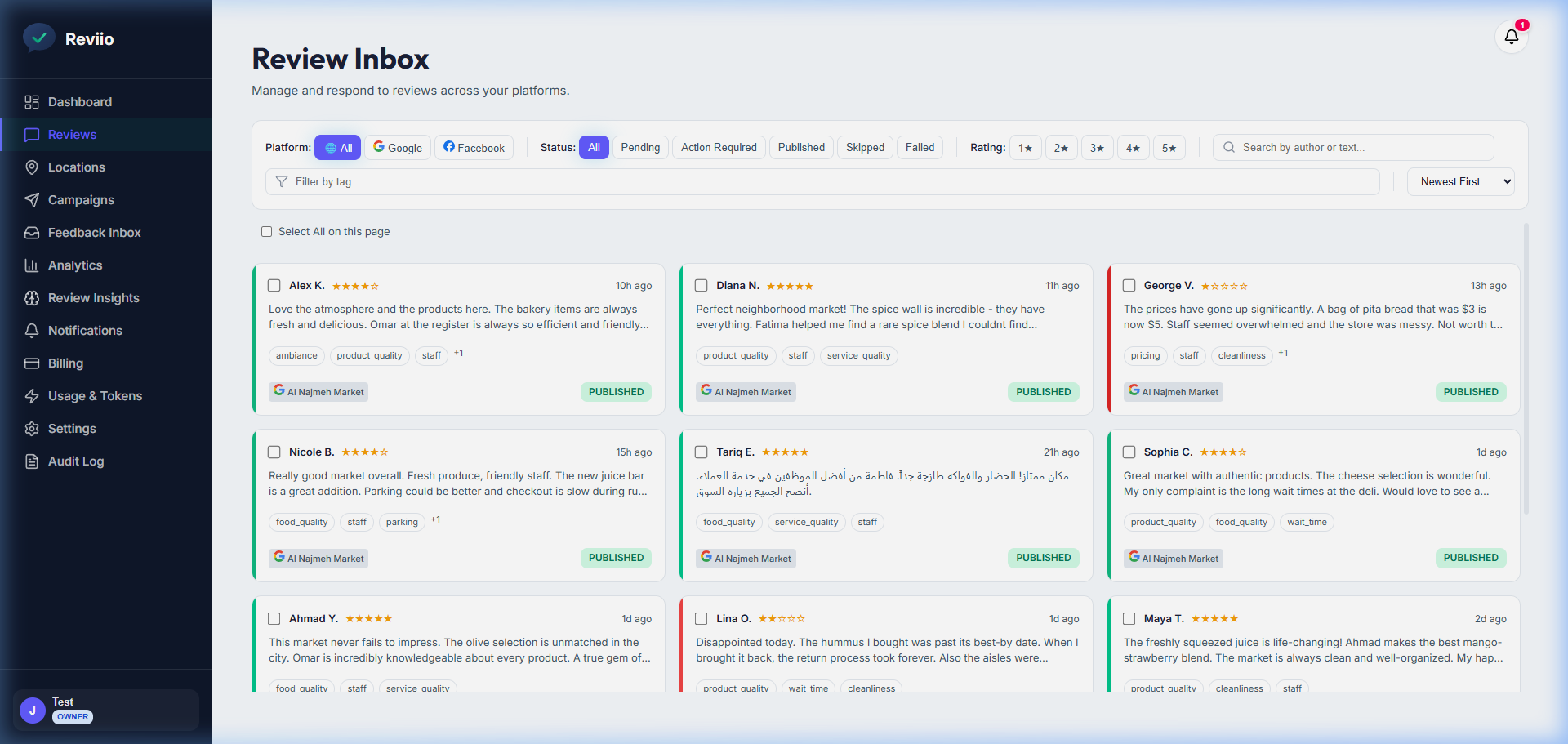Click Google icon on Nicole B. review
Viewport: 1568px width, 744px height.
coord(279,557)
